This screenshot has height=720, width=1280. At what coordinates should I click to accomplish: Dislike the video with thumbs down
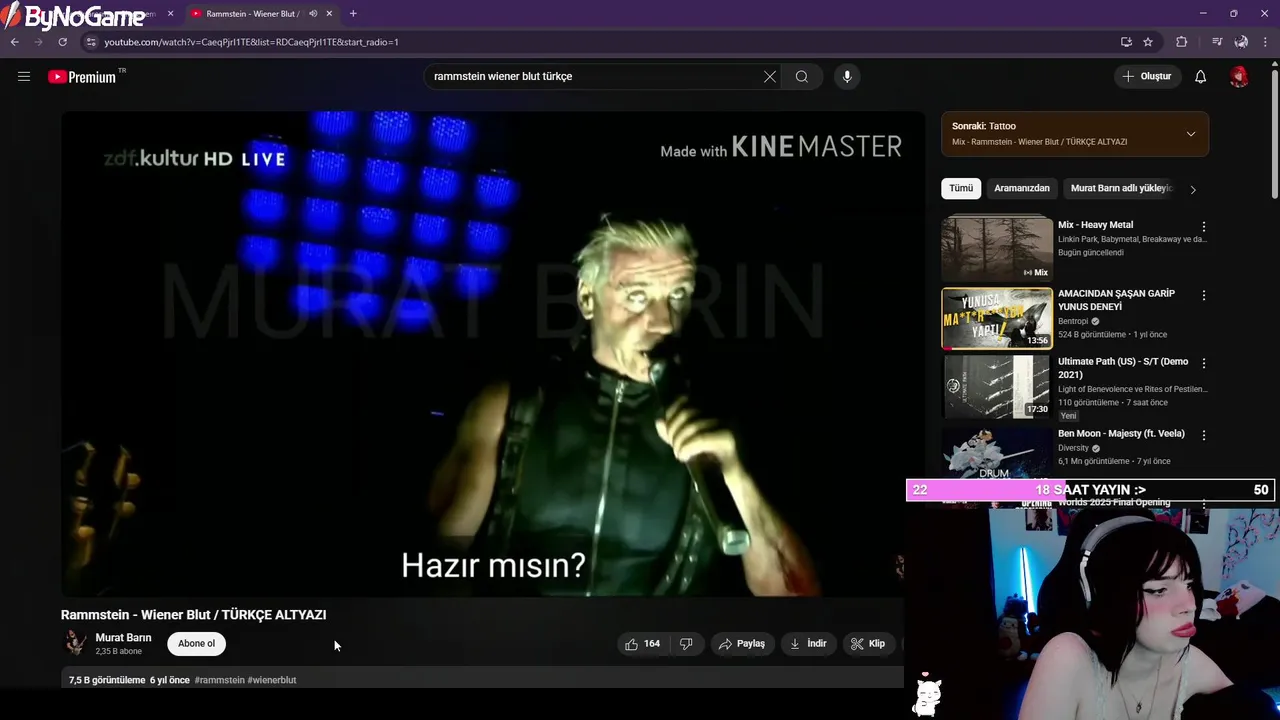coord(686,644)
